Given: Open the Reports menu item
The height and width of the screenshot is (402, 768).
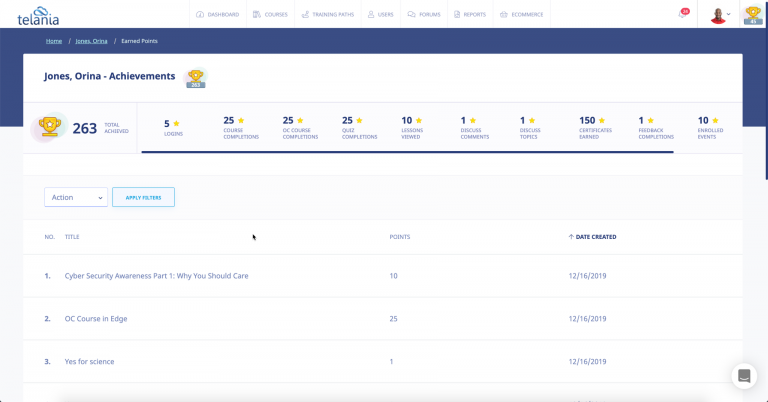Looking at the screenshot, I should pos(469,15).
